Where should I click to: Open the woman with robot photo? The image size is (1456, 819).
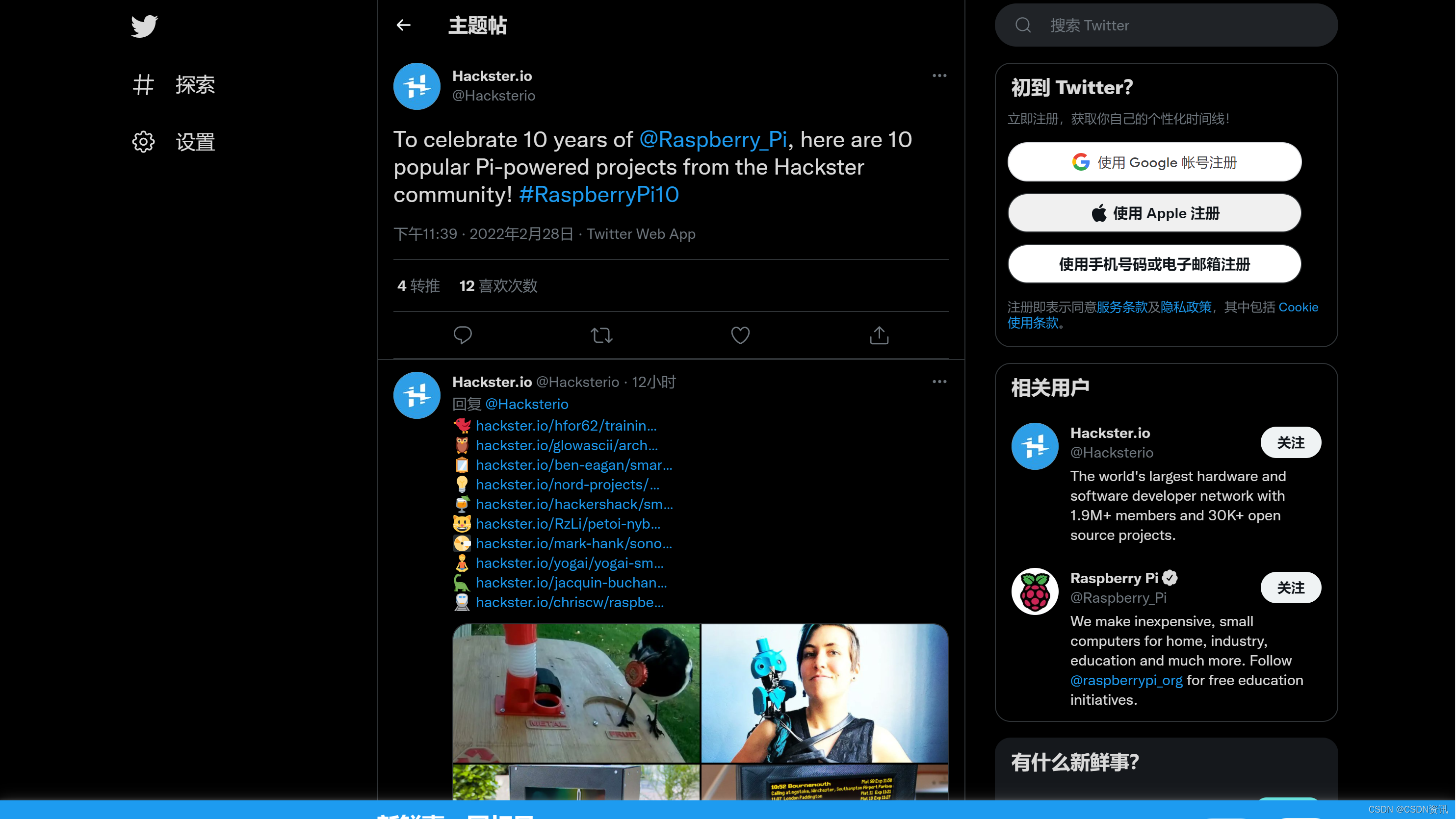(x=825, y=693)
